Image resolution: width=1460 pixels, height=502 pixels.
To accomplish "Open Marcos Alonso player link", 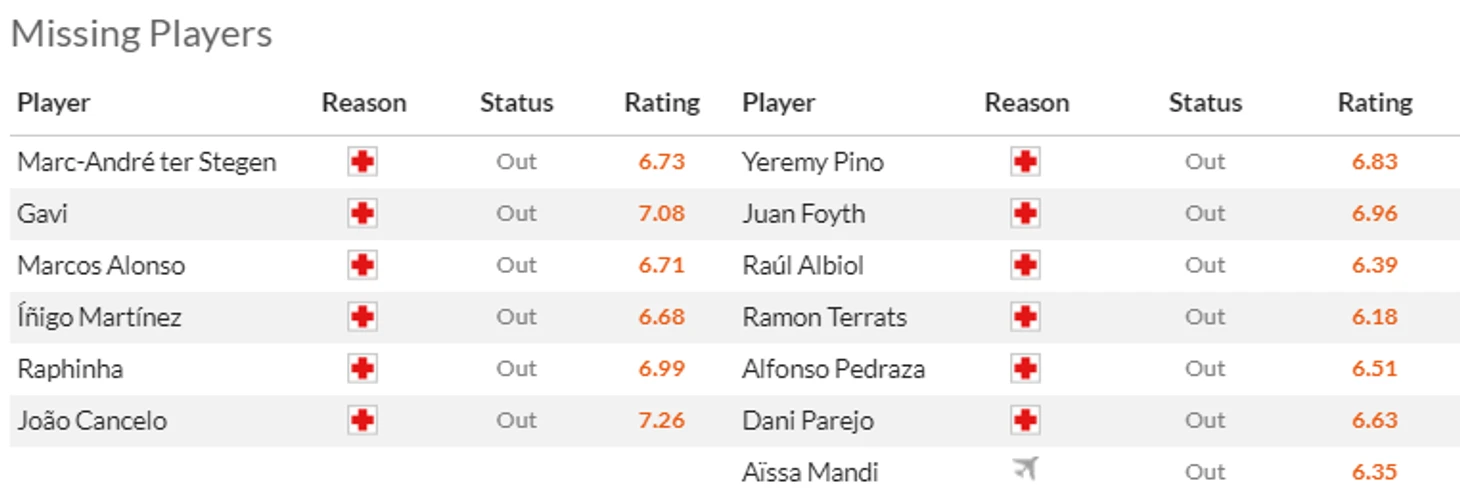I will pyautogui.click(x=101, y=266).
